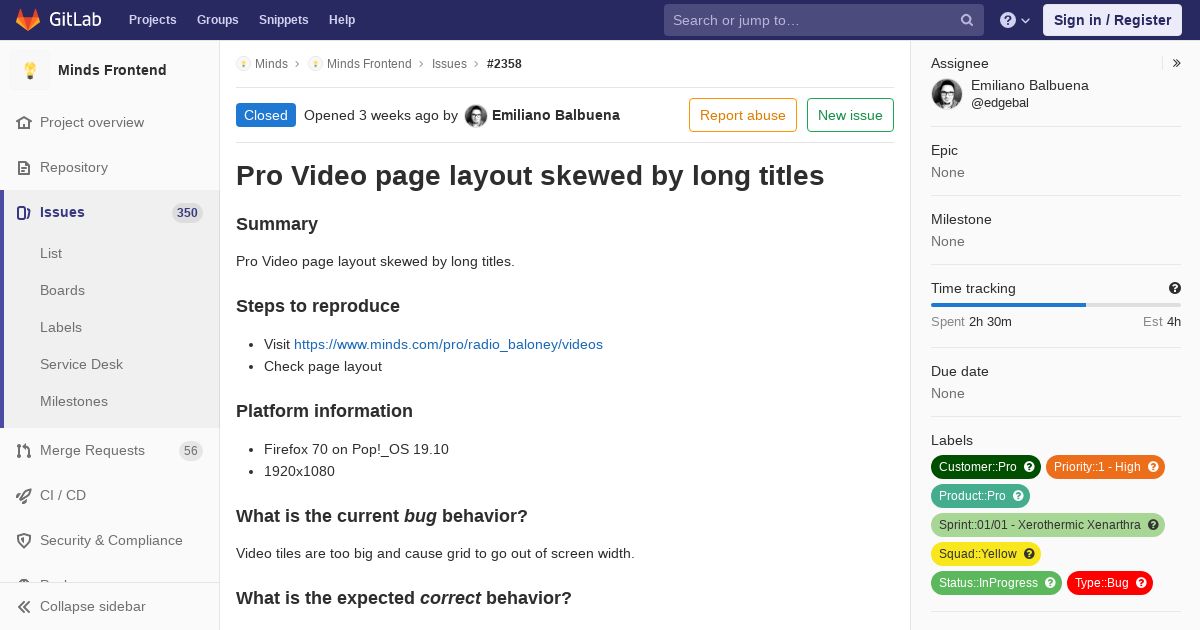Click Sign in / Register button
This screenshot has height=630, width=1200.
[x=1112, y=20]
